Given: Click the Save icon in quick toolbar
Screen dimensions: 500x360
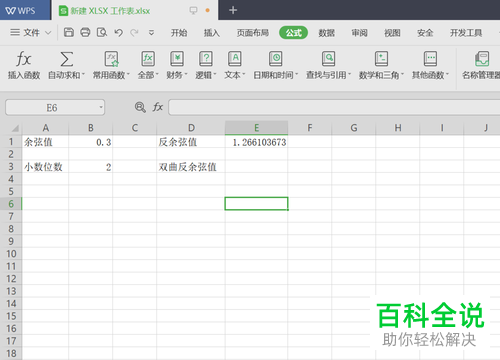Looking at the screenshot, I should click(69, 32).
